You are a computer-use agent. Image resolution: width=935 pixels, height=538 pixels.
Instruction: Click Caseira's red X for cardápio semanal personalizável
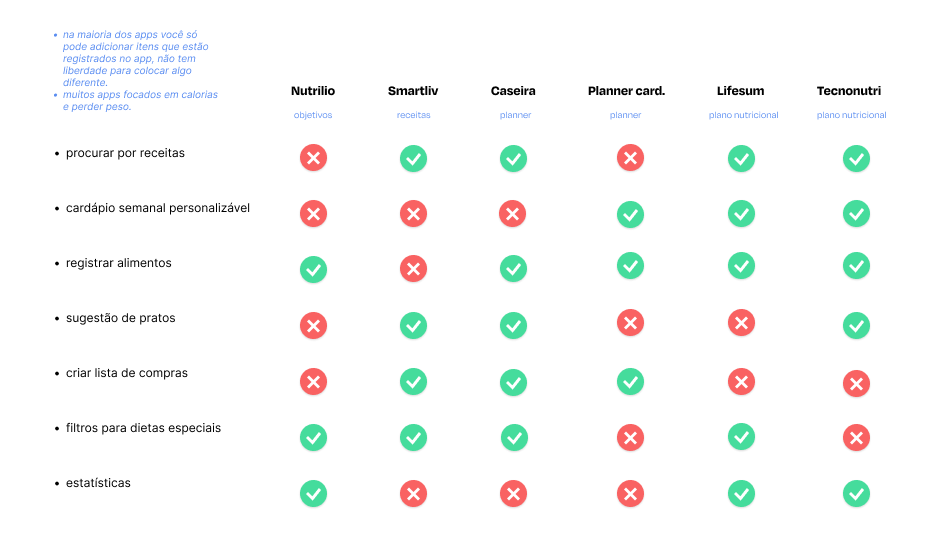click(512, 214)
